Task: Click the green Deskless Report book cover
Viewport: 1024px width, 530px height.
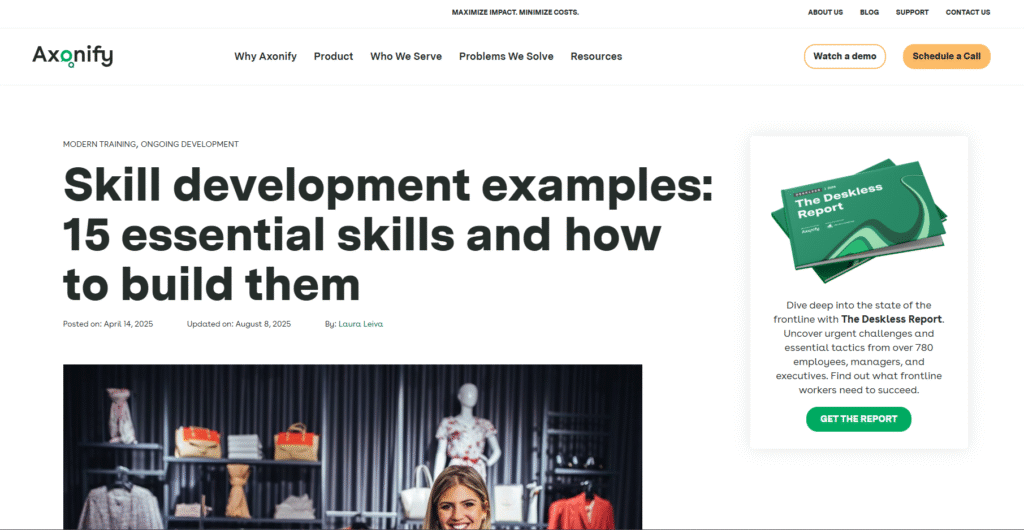Action: [x=857, y=214]
